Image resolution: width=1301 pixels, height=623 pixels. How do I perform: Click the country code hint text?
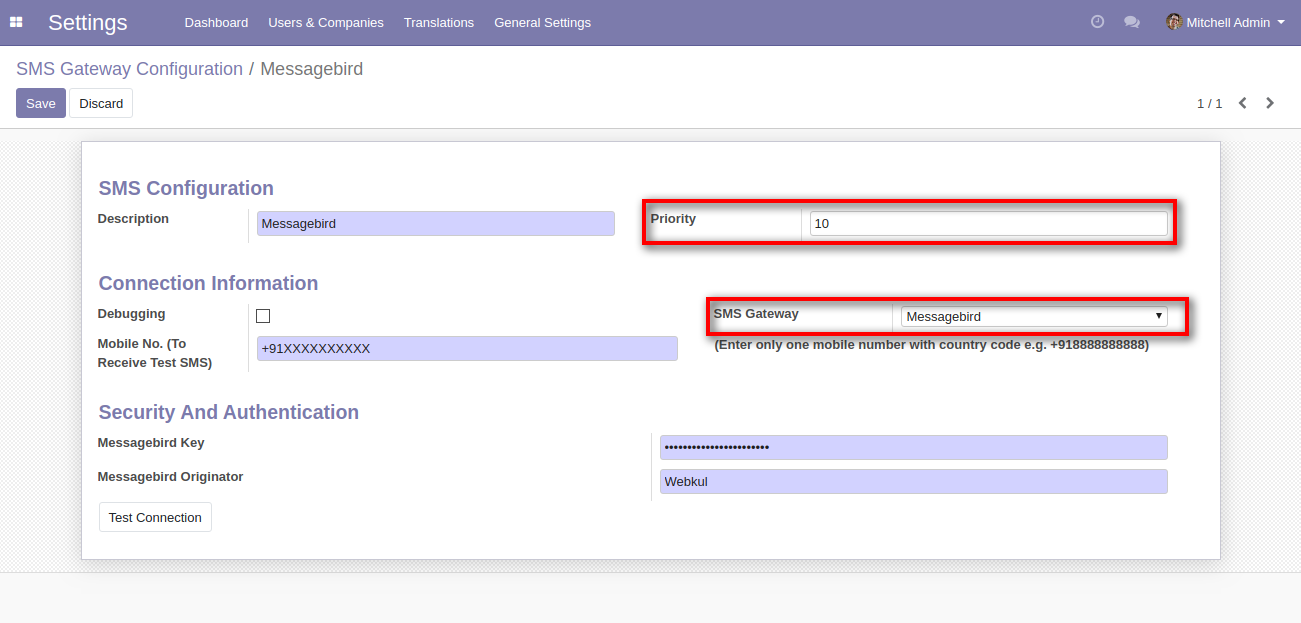pyautogui.click(x=931, y=345)
